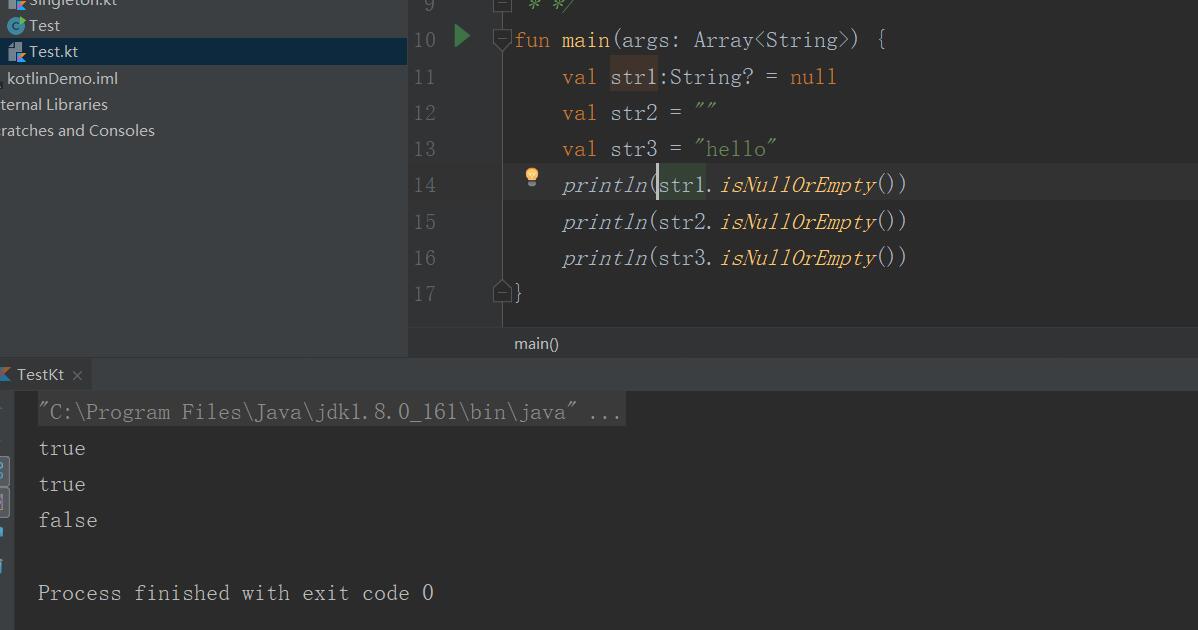Expand External Libraries node

[53, 105]
